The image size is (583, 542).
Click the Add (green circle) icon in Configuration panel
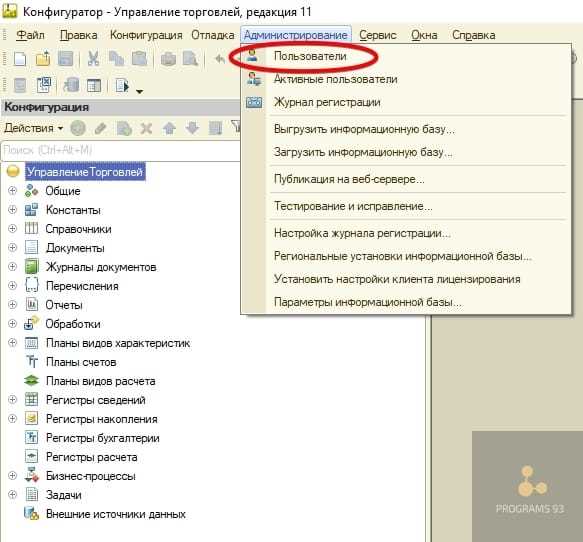coord(78,128)
